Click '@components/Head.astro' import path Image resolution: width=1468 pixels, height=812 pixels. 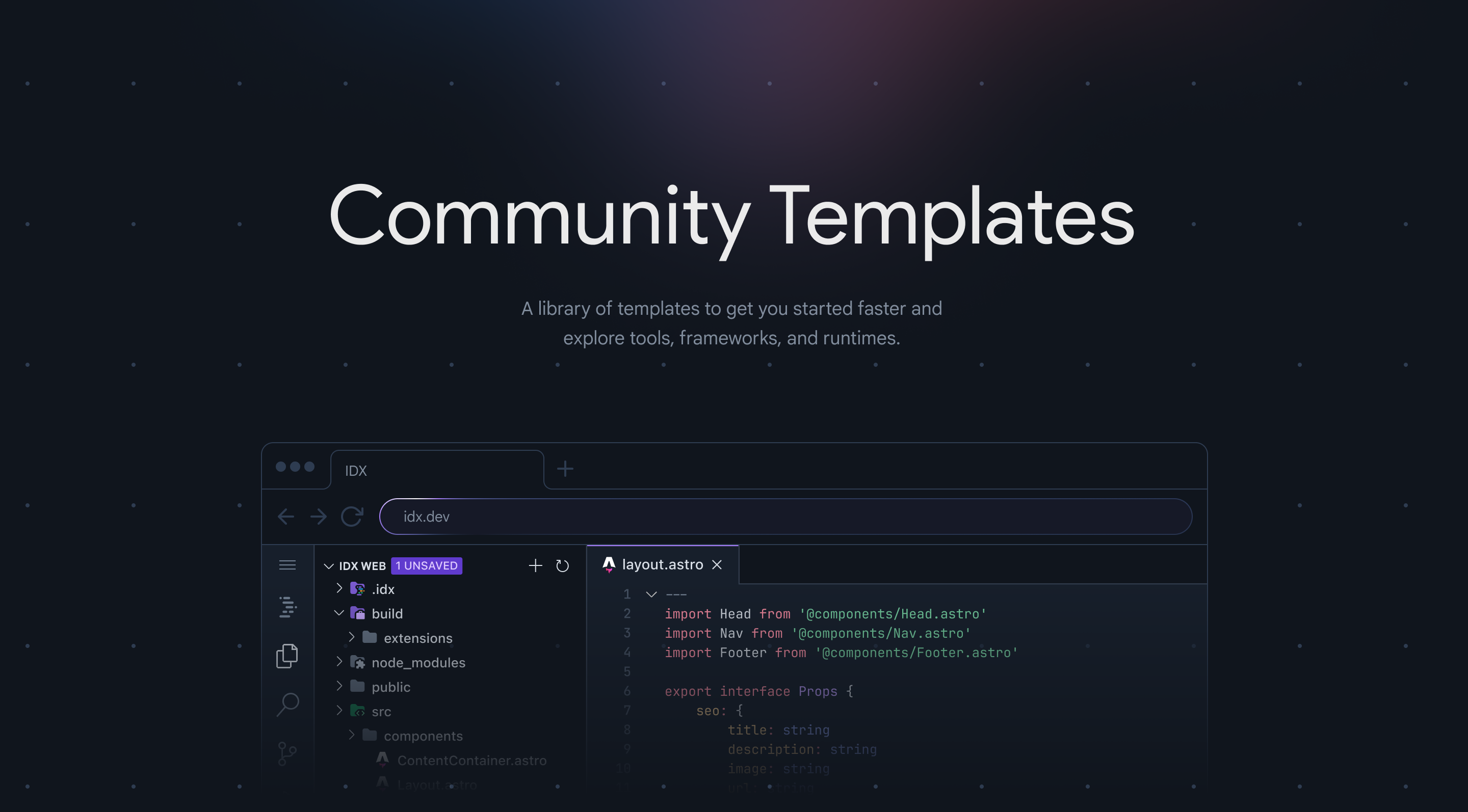(x=893, y=614)
